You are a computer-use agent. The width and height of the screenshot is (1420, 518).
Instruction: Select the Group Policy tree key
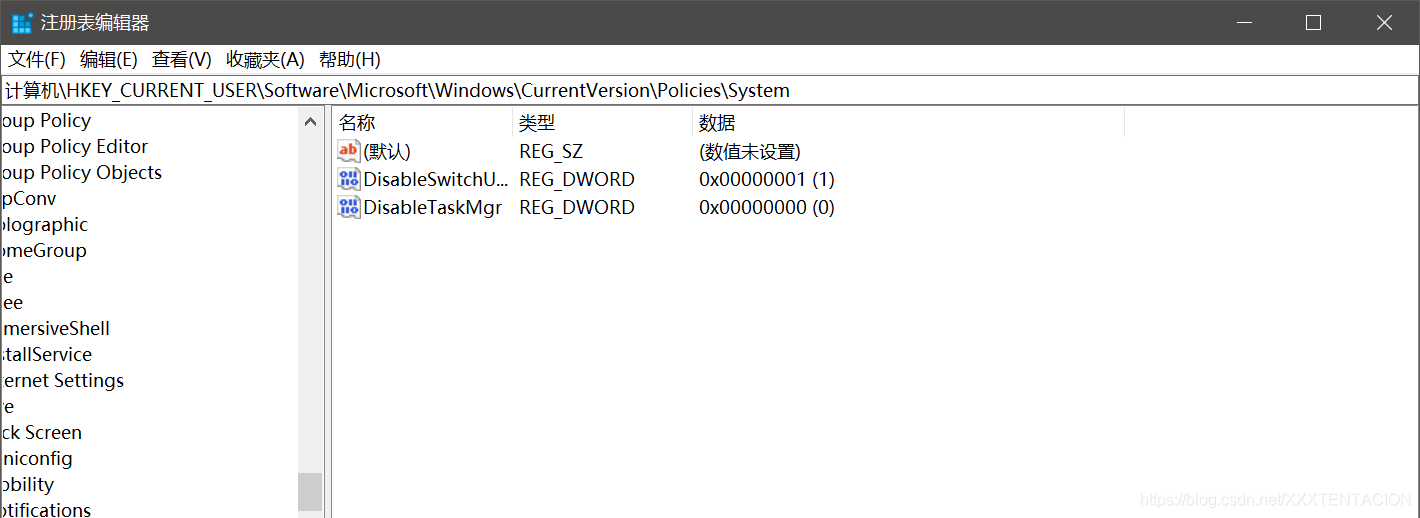point(45,121)
